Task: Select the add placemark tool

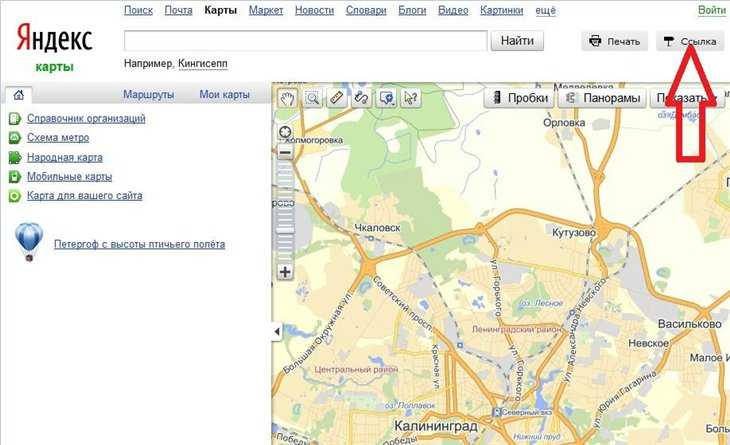Action: (x=386, y=98)
